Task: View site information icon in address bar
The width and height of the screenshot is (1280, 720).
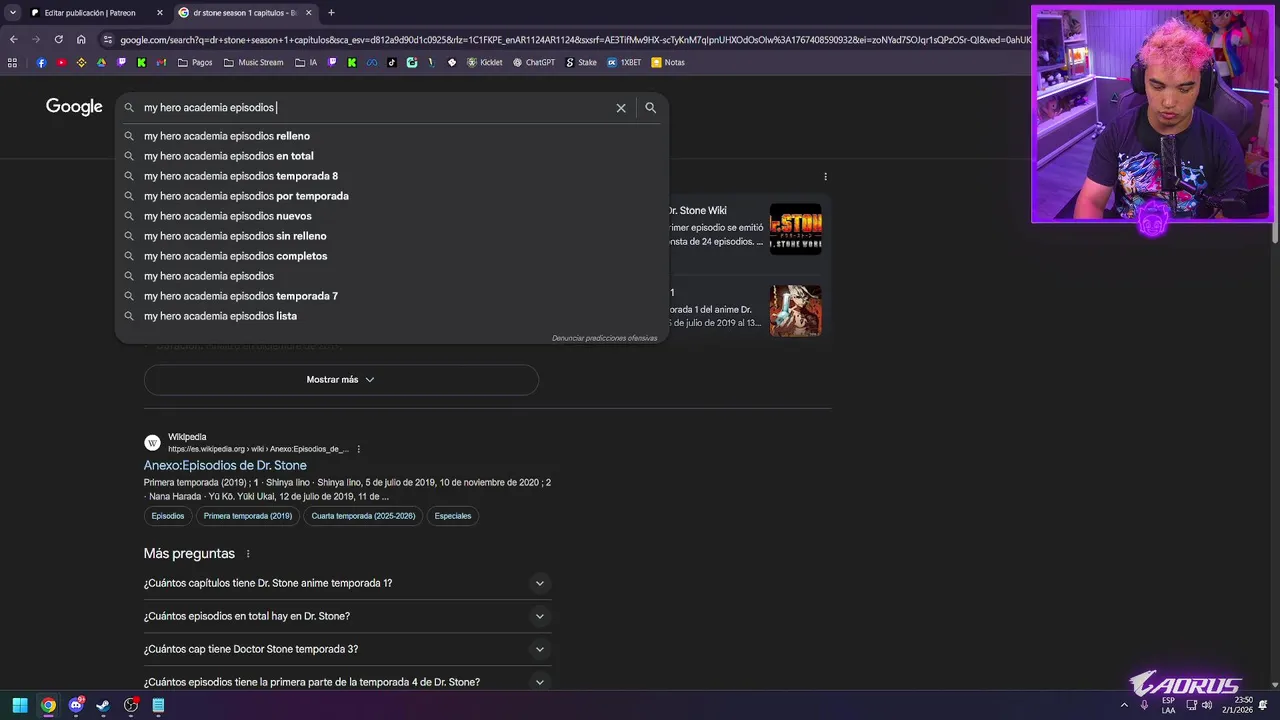Action: click(108, 40)
